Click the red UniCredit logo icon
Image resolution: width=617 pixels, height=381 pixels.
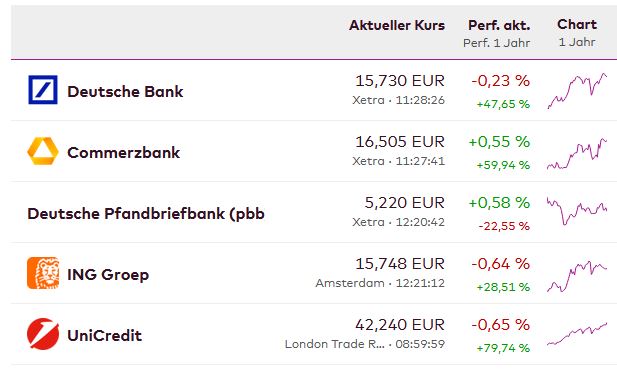point(43,334)
